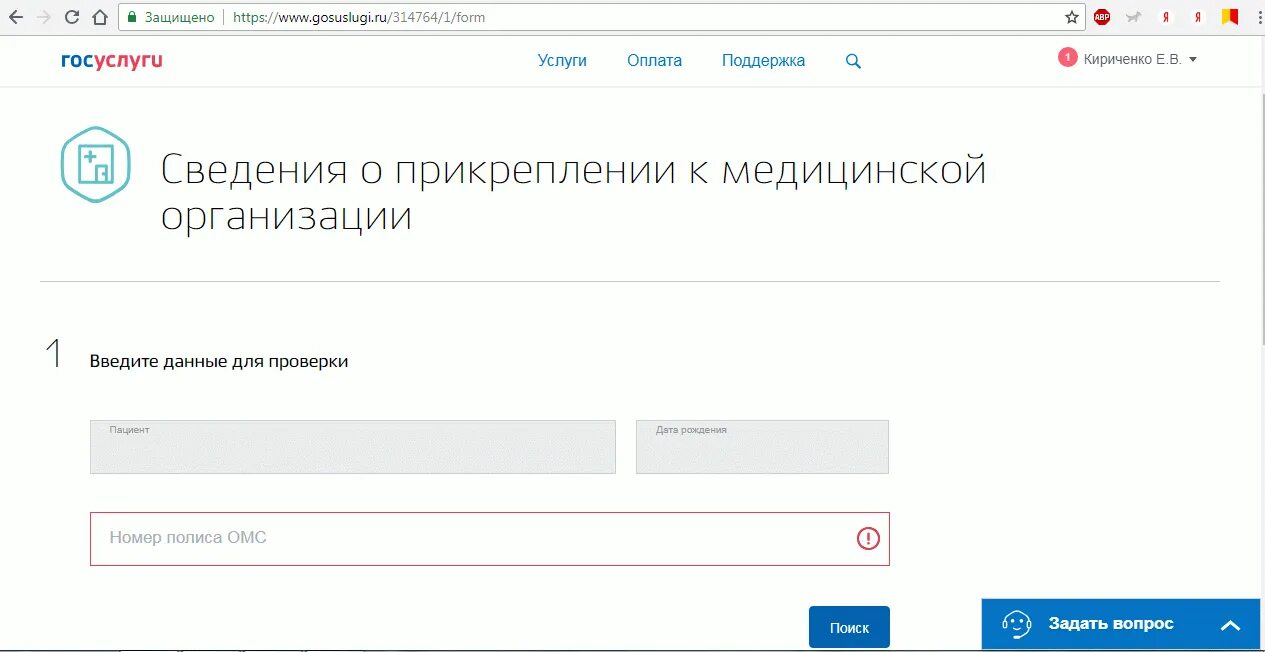This screenshot has width=1265, height=652.
Task: Click the gray dog extension icon
Action: [x=1134, y=17]
